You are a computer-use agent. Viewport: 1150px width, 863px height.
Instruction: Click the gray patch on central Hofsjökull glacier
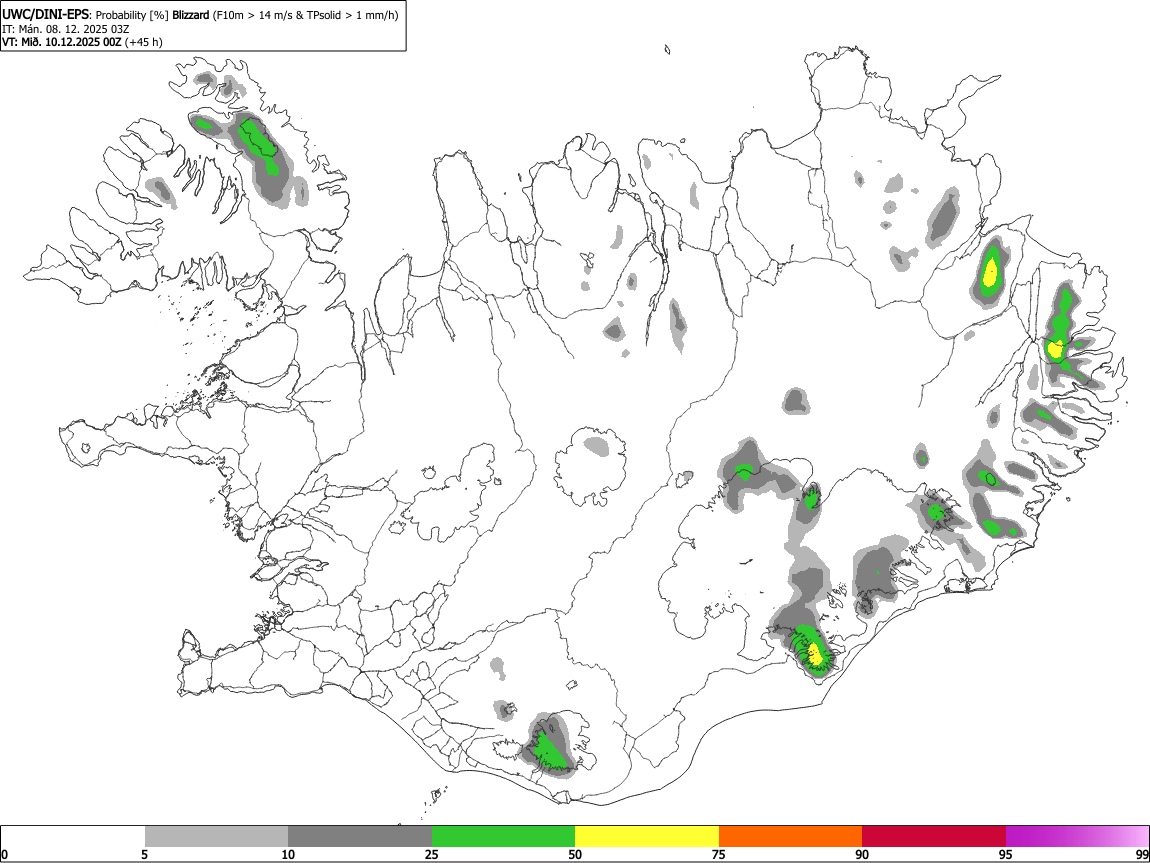click(595, 444)
